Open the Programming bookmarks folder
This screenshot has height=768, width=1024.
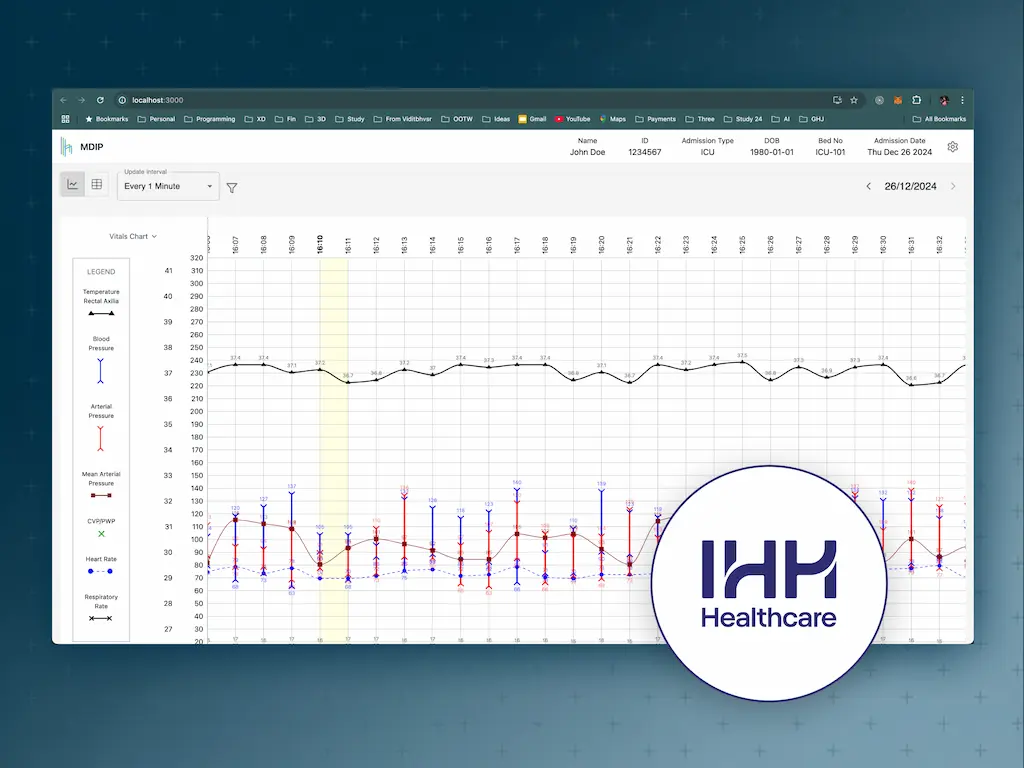(210, 119)
